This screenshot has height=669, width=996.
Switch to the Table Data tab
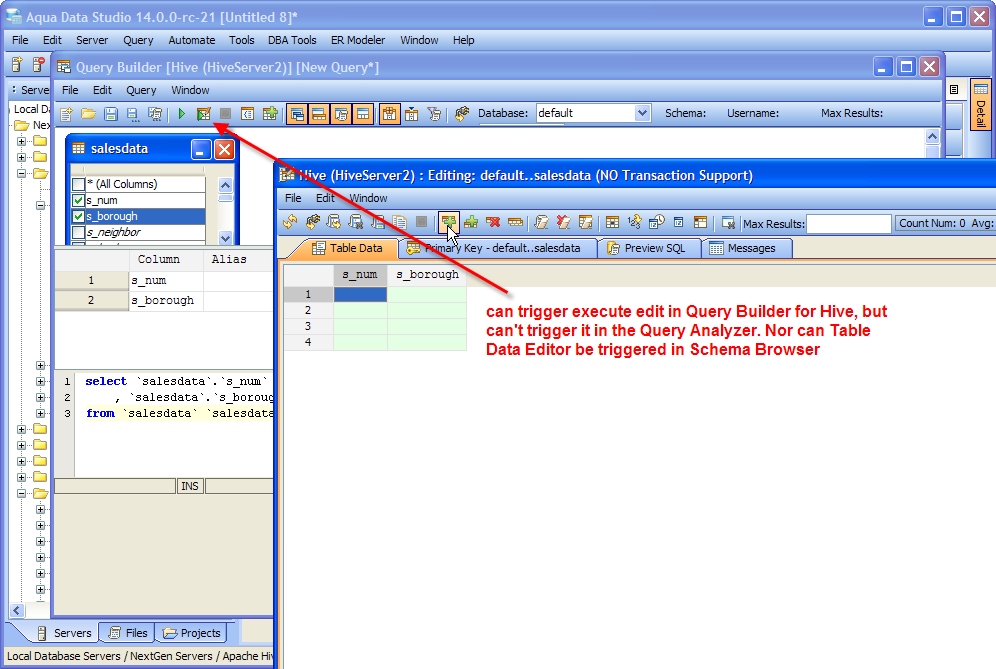(347, 248)
